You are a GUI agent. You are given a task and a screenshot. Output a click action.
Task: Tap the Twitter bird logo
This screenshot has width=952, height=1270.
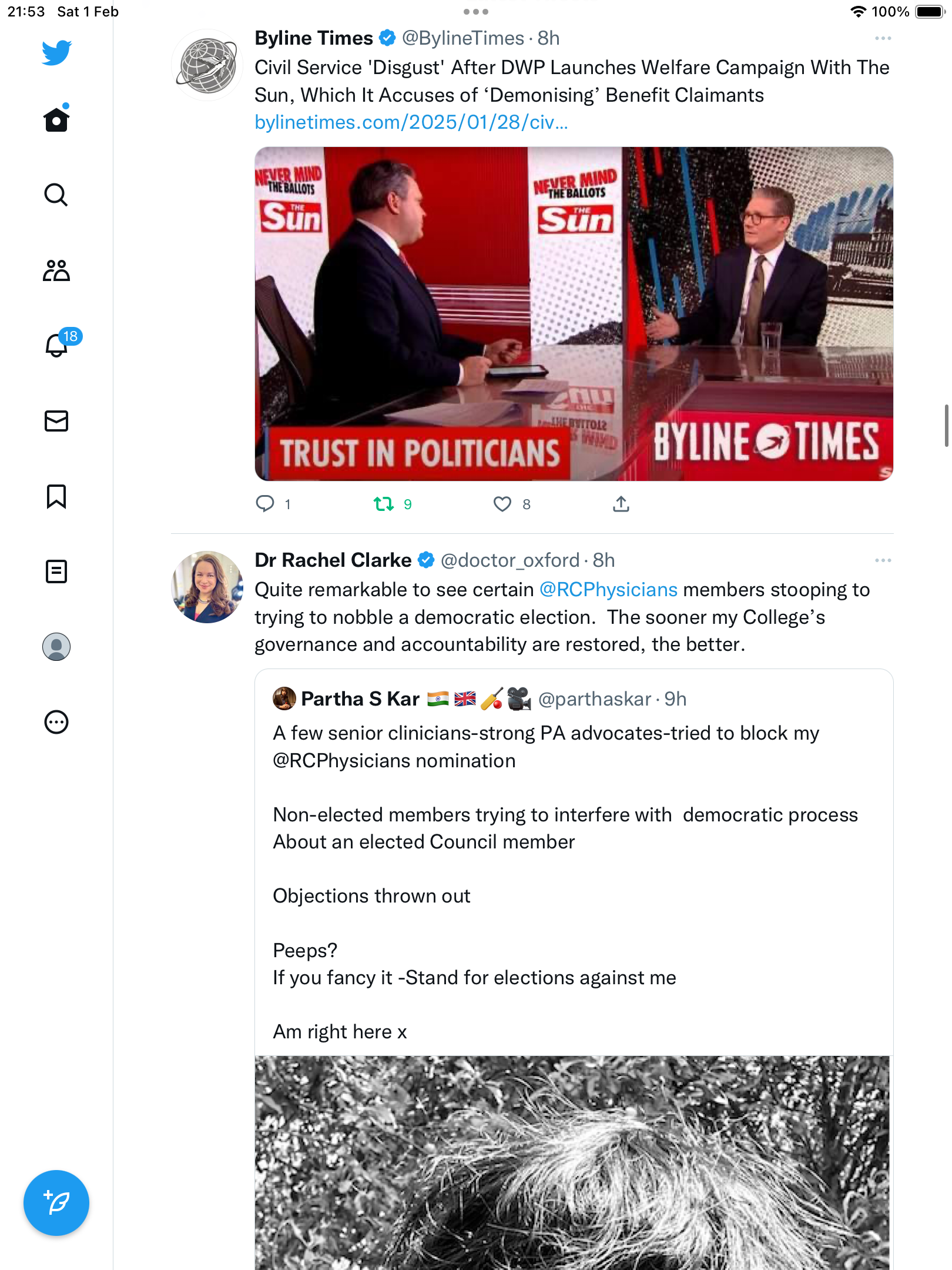(x=56, y=52)
